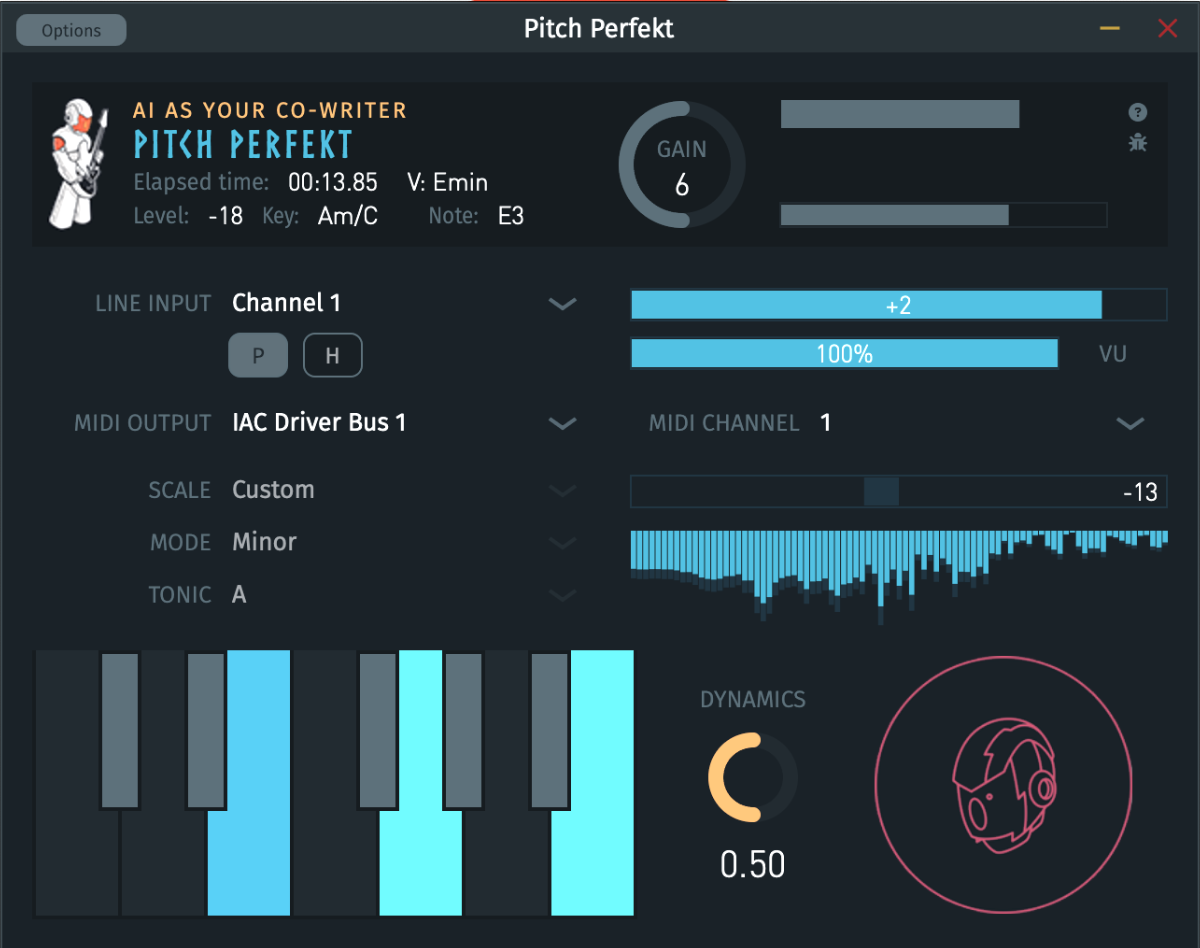Open the Options menu button

pos(71,30)
